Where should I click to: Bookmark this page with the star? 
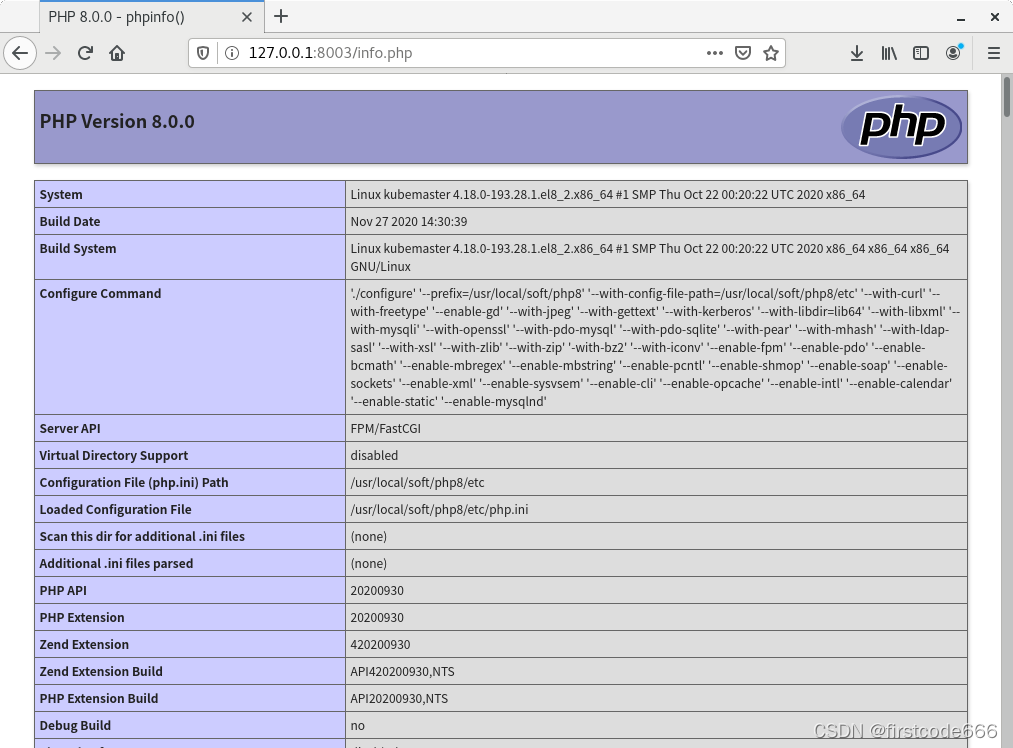click(x=771, y=53)
